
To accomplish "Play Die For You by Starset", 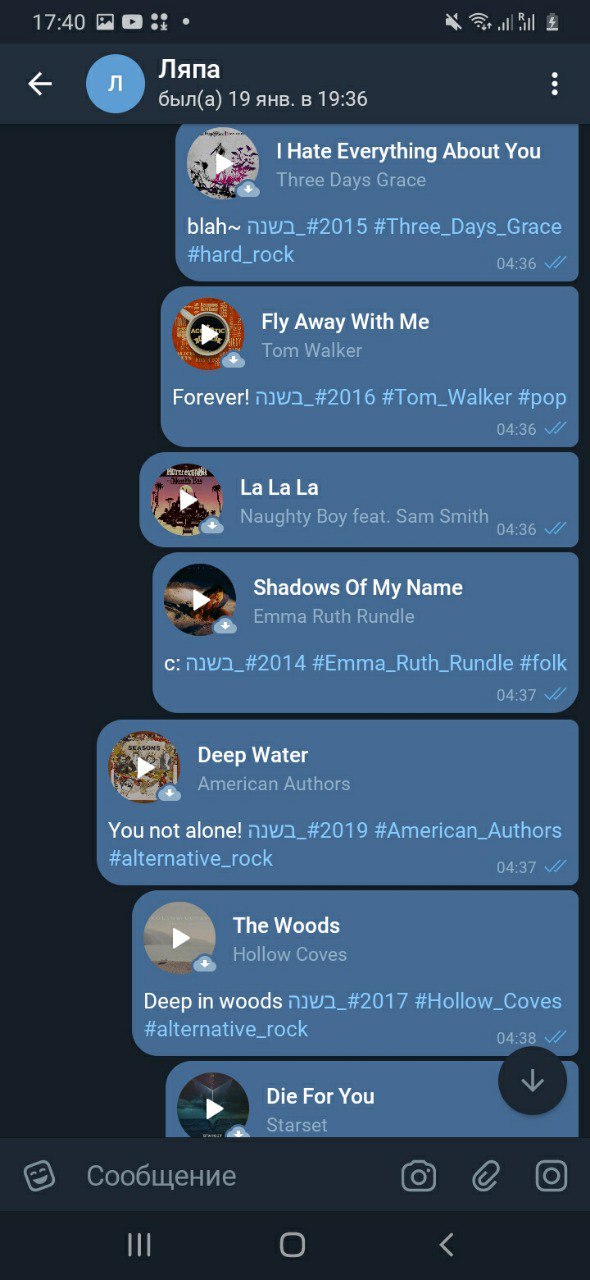I will (x=213, y=1107).
